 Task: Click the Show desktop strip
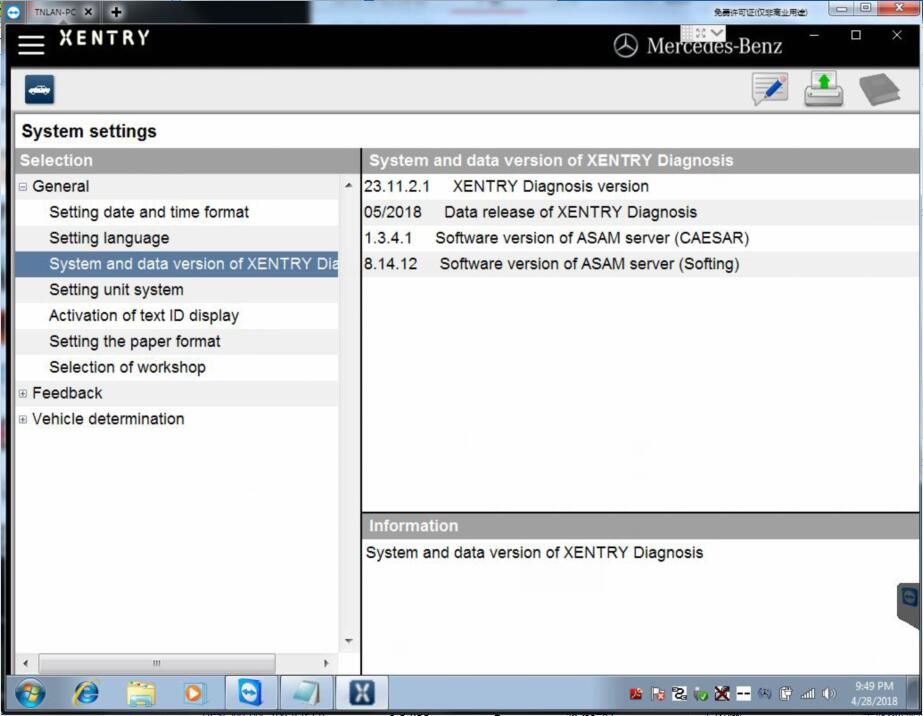[x=914, y=693]
